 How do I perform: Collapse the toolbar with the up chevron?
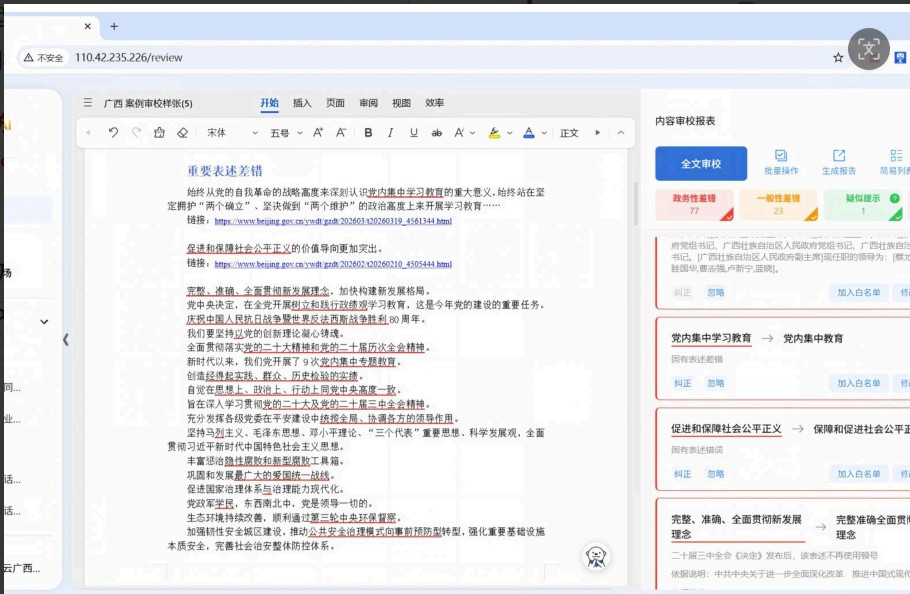620,133
